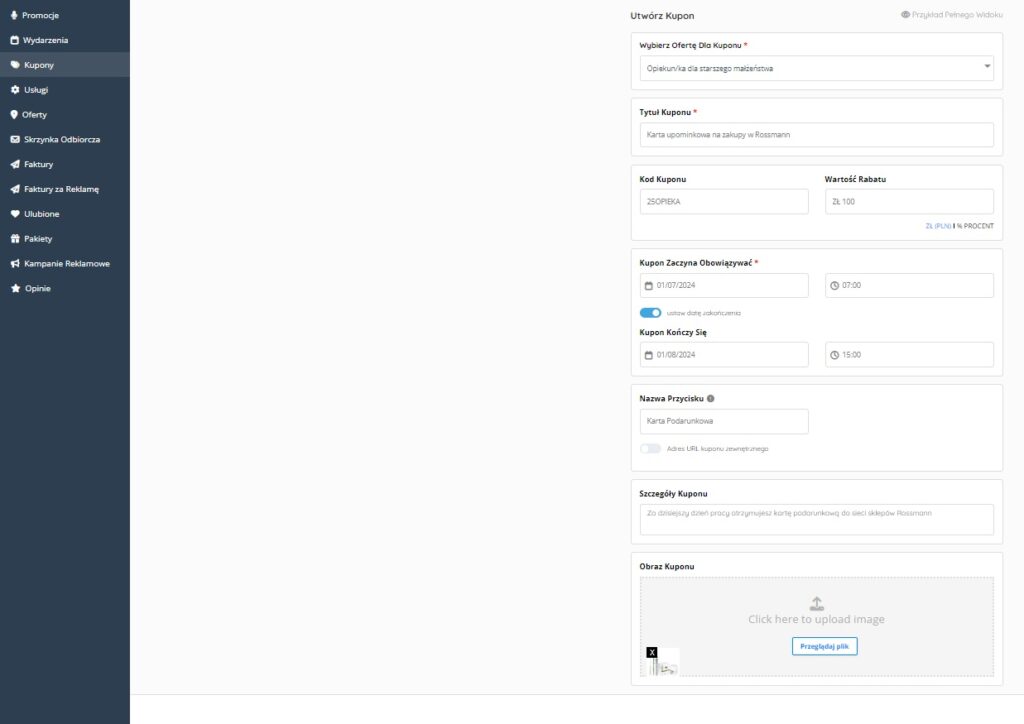Viewport: 1024px width, 724px height.
Task: Click the star icon beside Opinie
Action: pyautogui.click(x=14, y=289)
